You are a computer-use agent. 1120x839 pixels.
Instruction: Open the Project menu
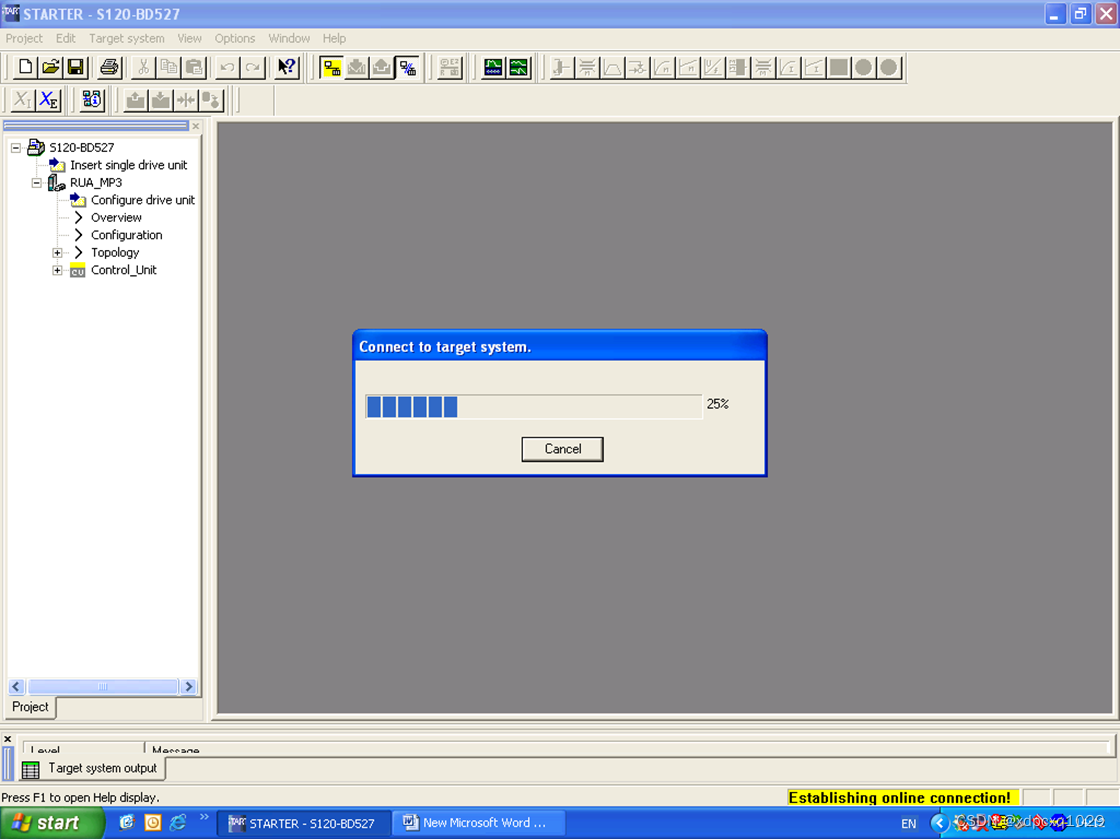click(x=24, y=39)
